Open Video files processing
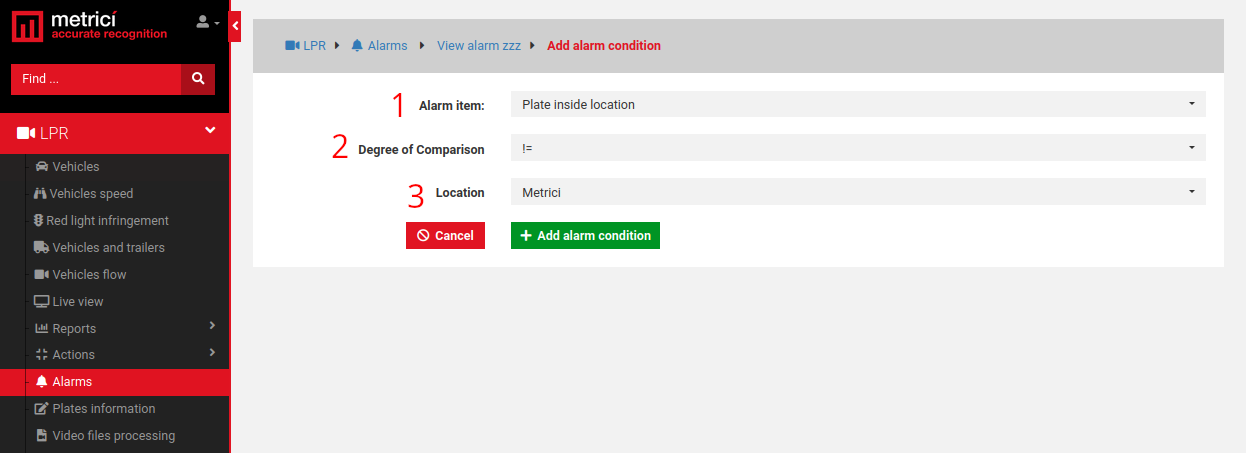Screen dimensions: 1246x453 coord(114,436)
